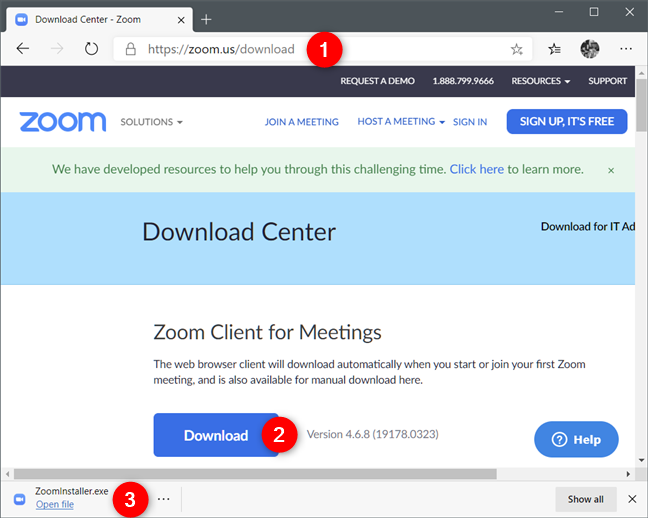Image resolution: width=648 pixels, height=518 pixels.
Task: Open Download for IT Admin link
Action: tap(588, 227)
